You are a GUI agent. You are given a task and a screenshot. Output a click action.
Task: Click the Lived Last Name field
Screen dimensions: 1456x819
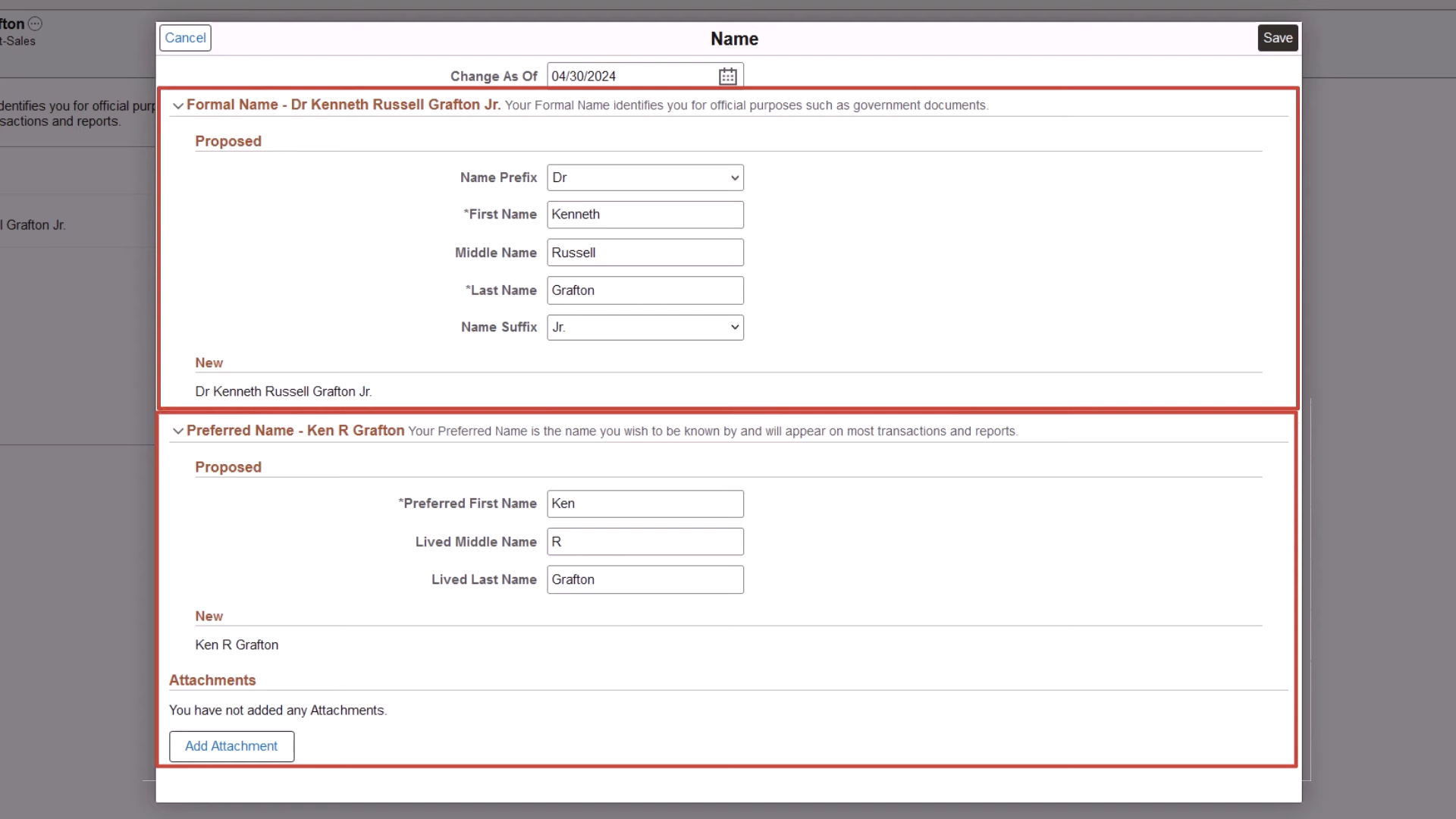point(645,579)
